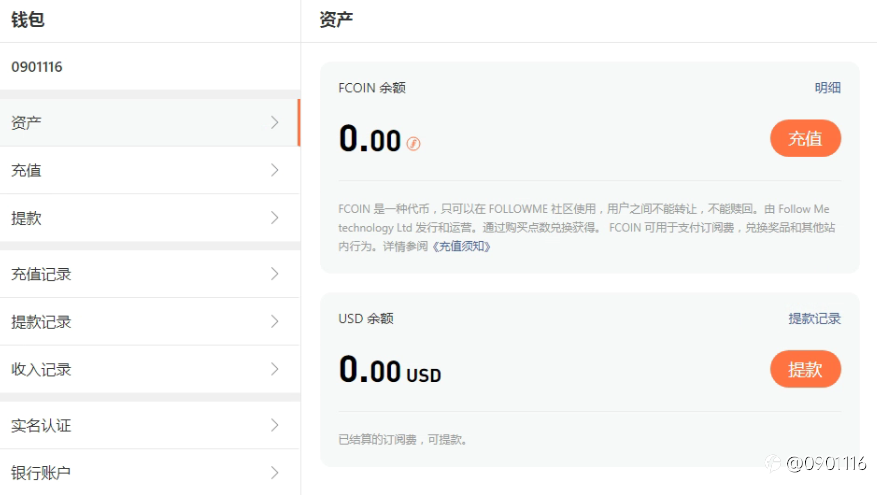The width and height of the screenshot is (877, 495).
Task: Click the 已结算的订阅费，可提款 note
Action: pos(403,440)
